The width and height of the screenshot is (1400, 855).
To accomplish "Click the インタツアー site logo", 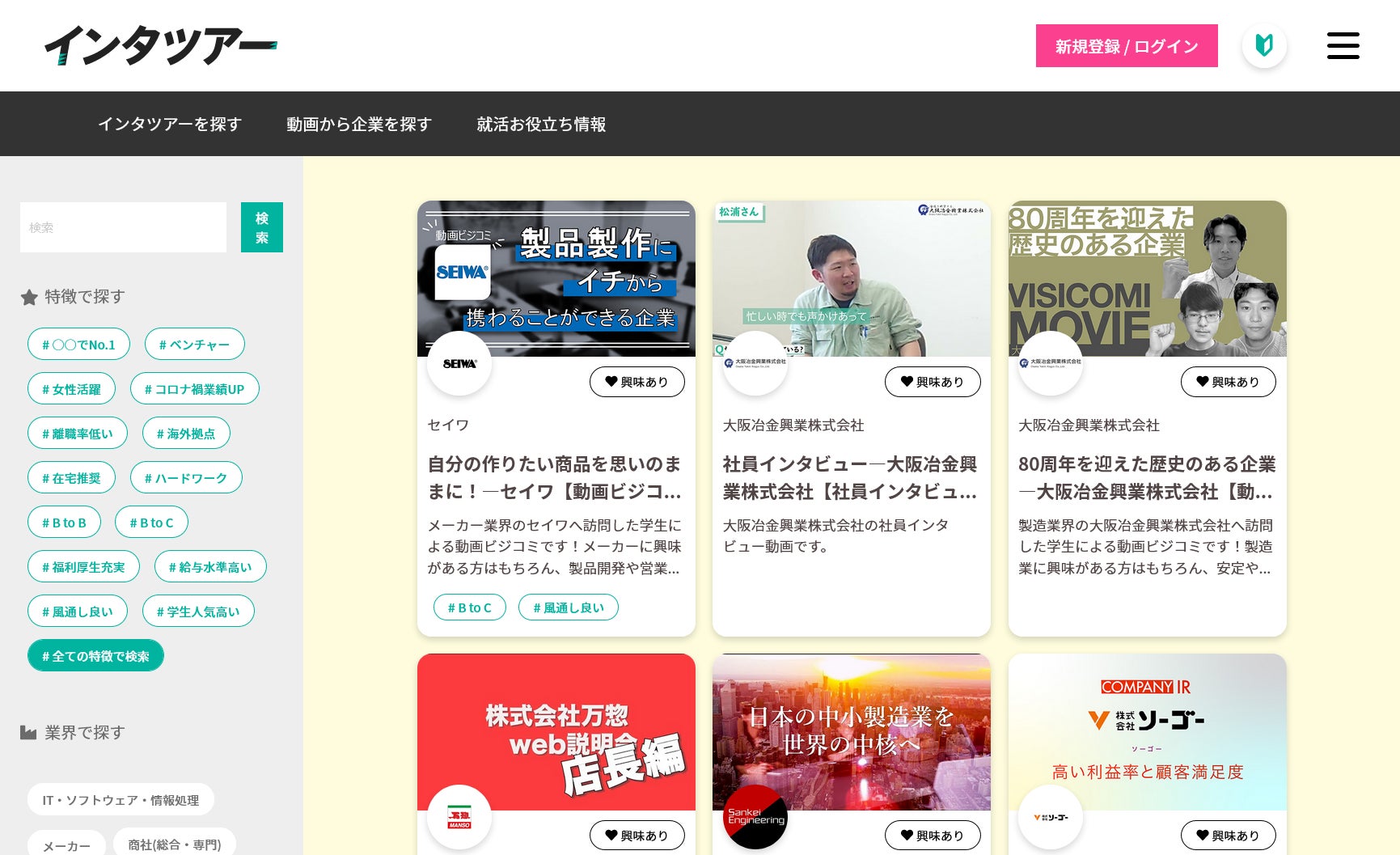I will (160, 45).
